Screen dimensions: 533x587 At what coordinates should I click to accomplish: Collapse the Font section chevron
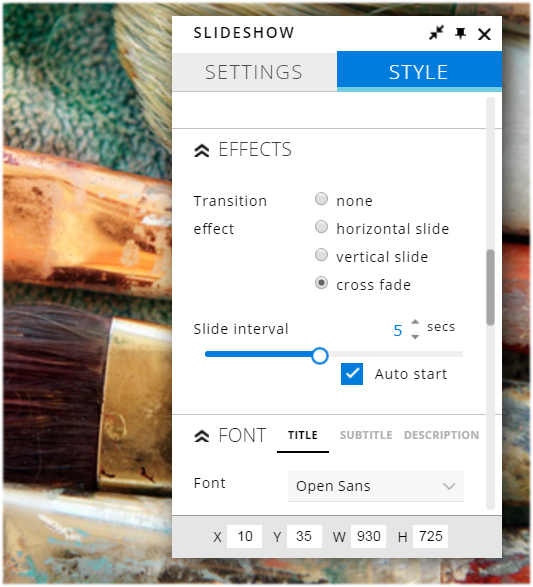[x=202, y=436]
